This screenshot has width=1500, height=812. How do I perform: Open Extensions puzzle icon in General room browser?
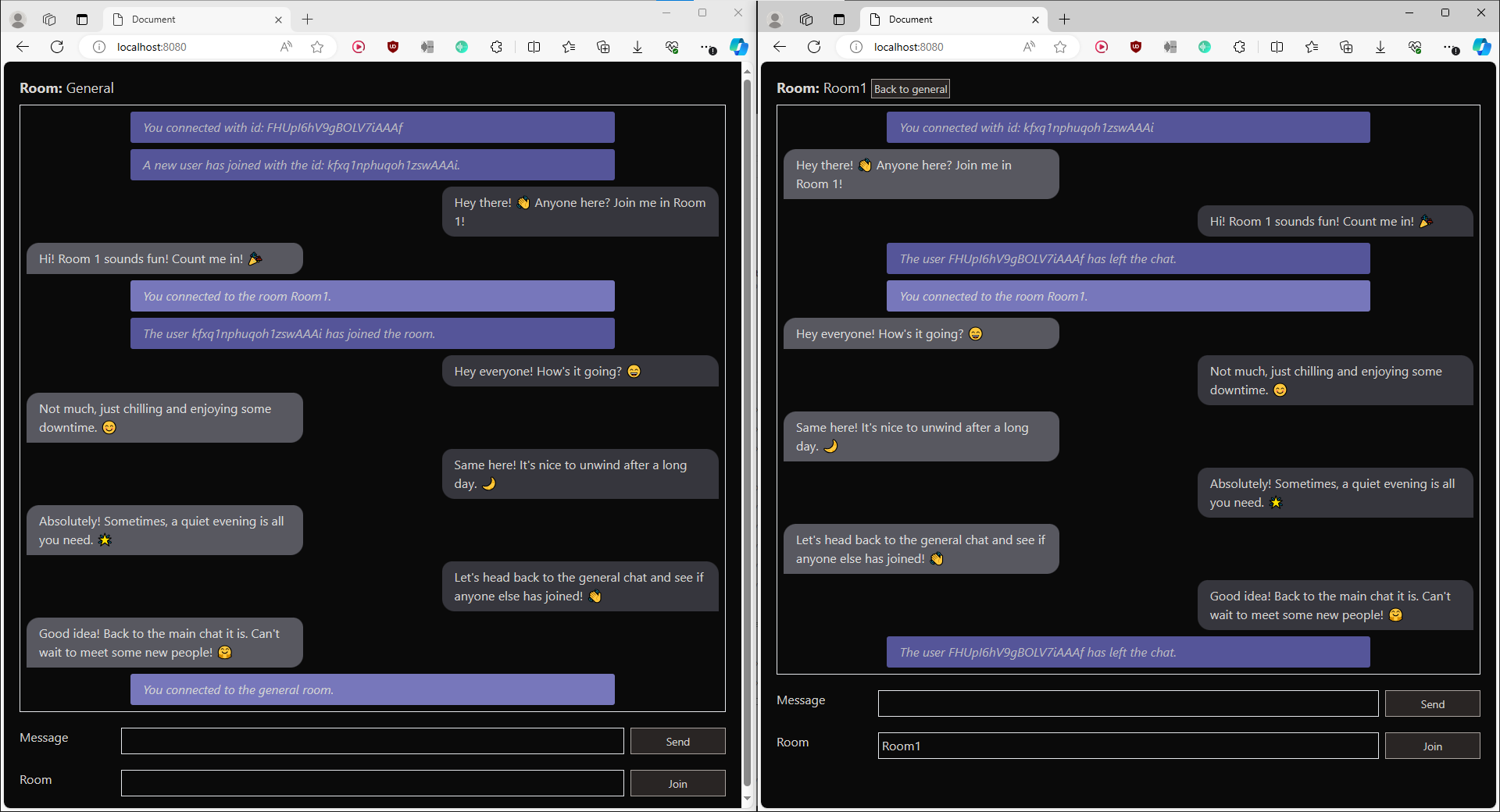tap(496, 47)
